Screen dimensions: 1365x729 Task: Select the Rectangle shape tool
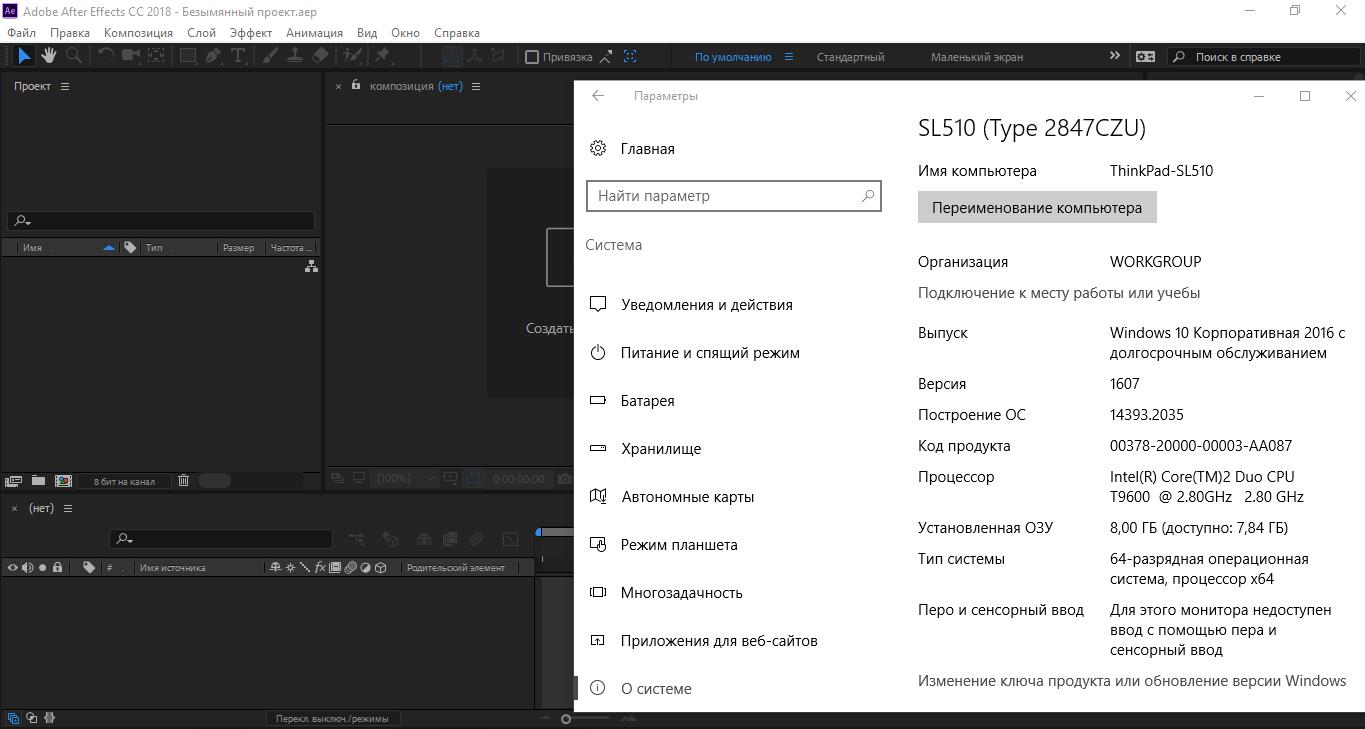click(x=188, y=56)
